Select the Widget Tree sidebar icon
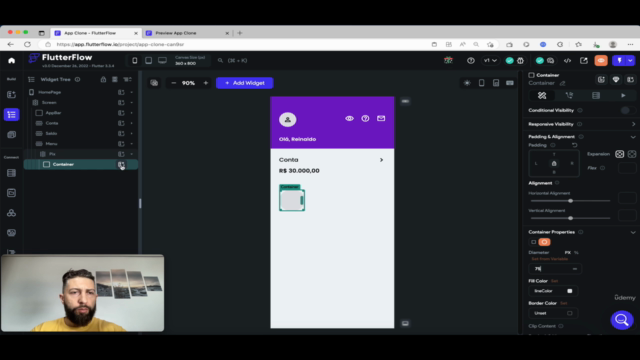Screen dimensions: 640x360 click(x=11, y=115)
